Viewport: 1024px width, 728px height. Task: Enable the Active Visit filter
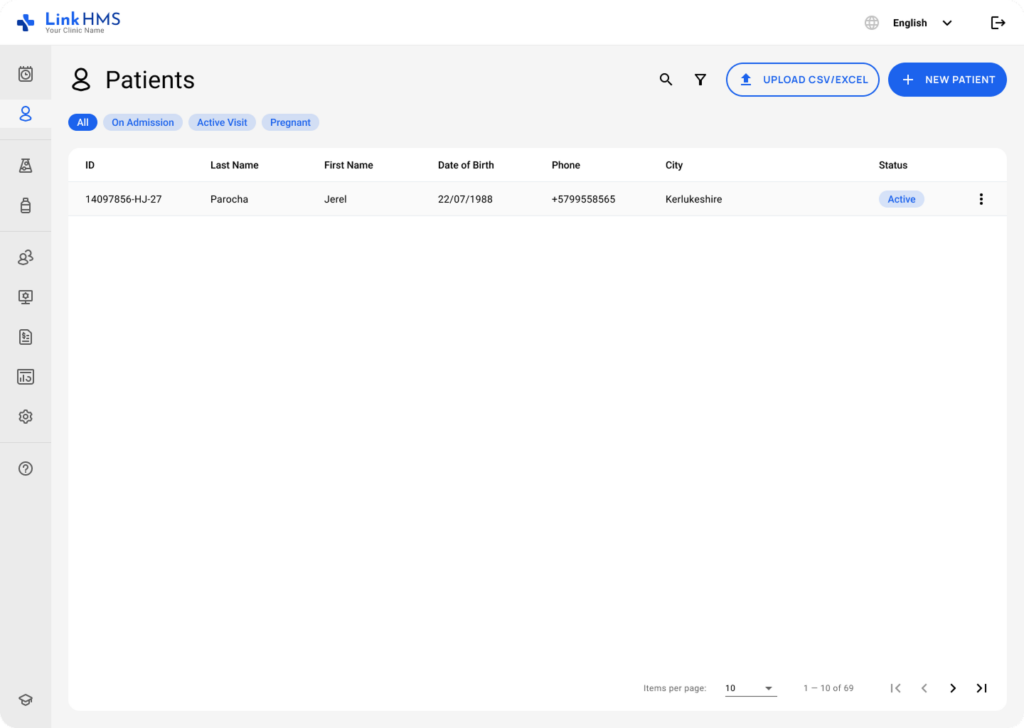point(221,122)
